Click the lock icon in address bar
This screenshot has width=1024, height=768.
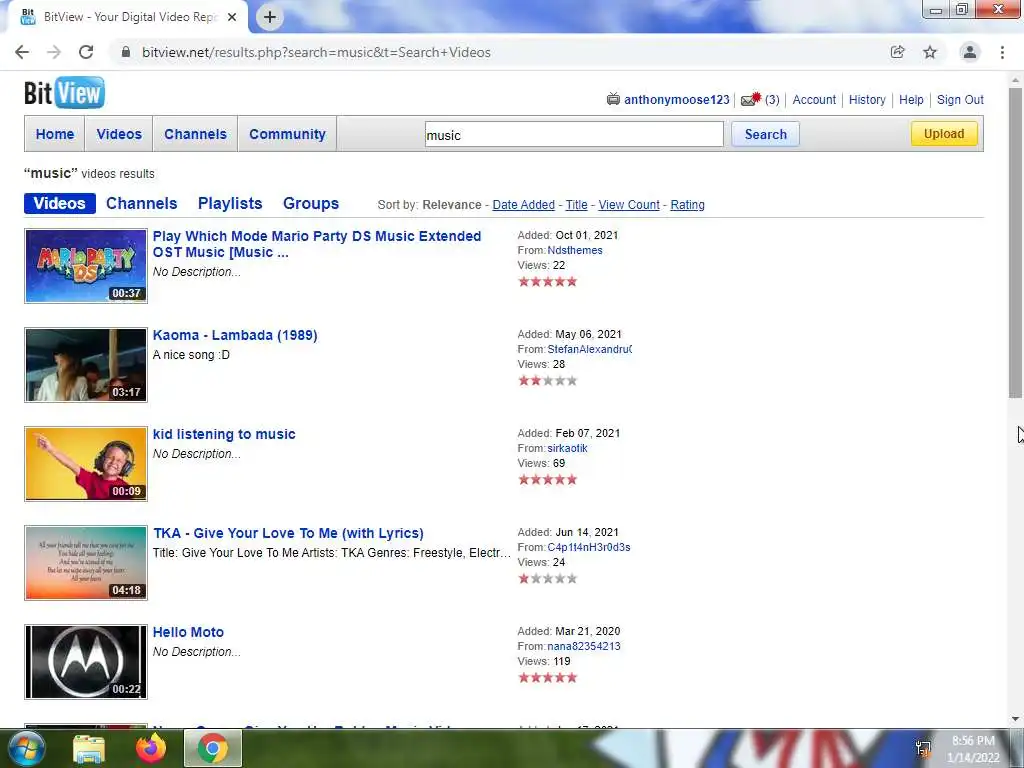126,52
